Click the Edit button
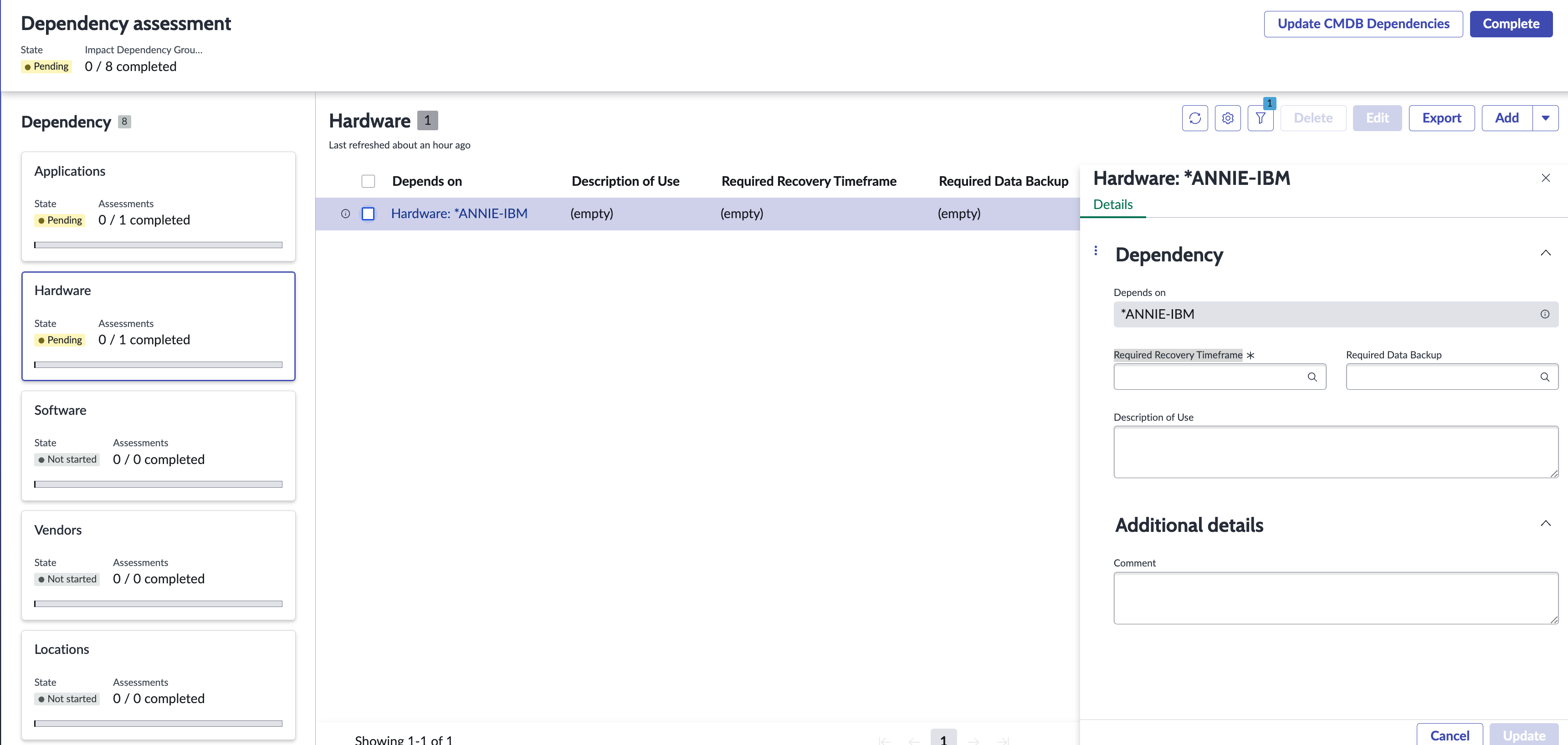This screenshot has height=745, width=1568. [x=1378, y=118]
